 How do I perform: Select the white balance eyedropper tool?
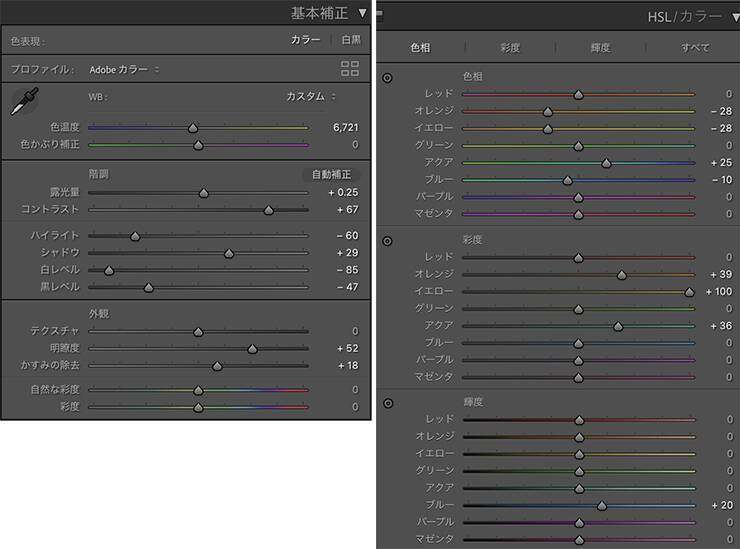(x=24, y=101)
